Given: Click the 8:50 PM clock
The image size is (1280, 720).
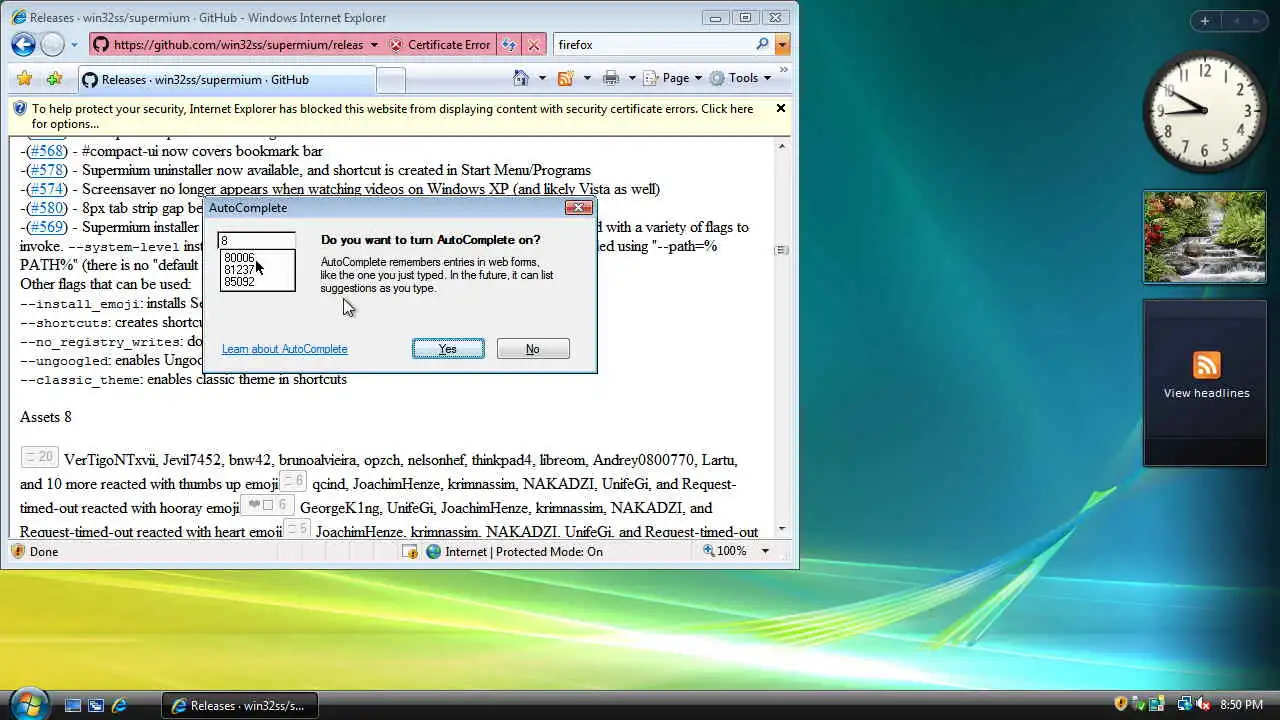Looking at the screenshot, I should tap(1241, 705).
